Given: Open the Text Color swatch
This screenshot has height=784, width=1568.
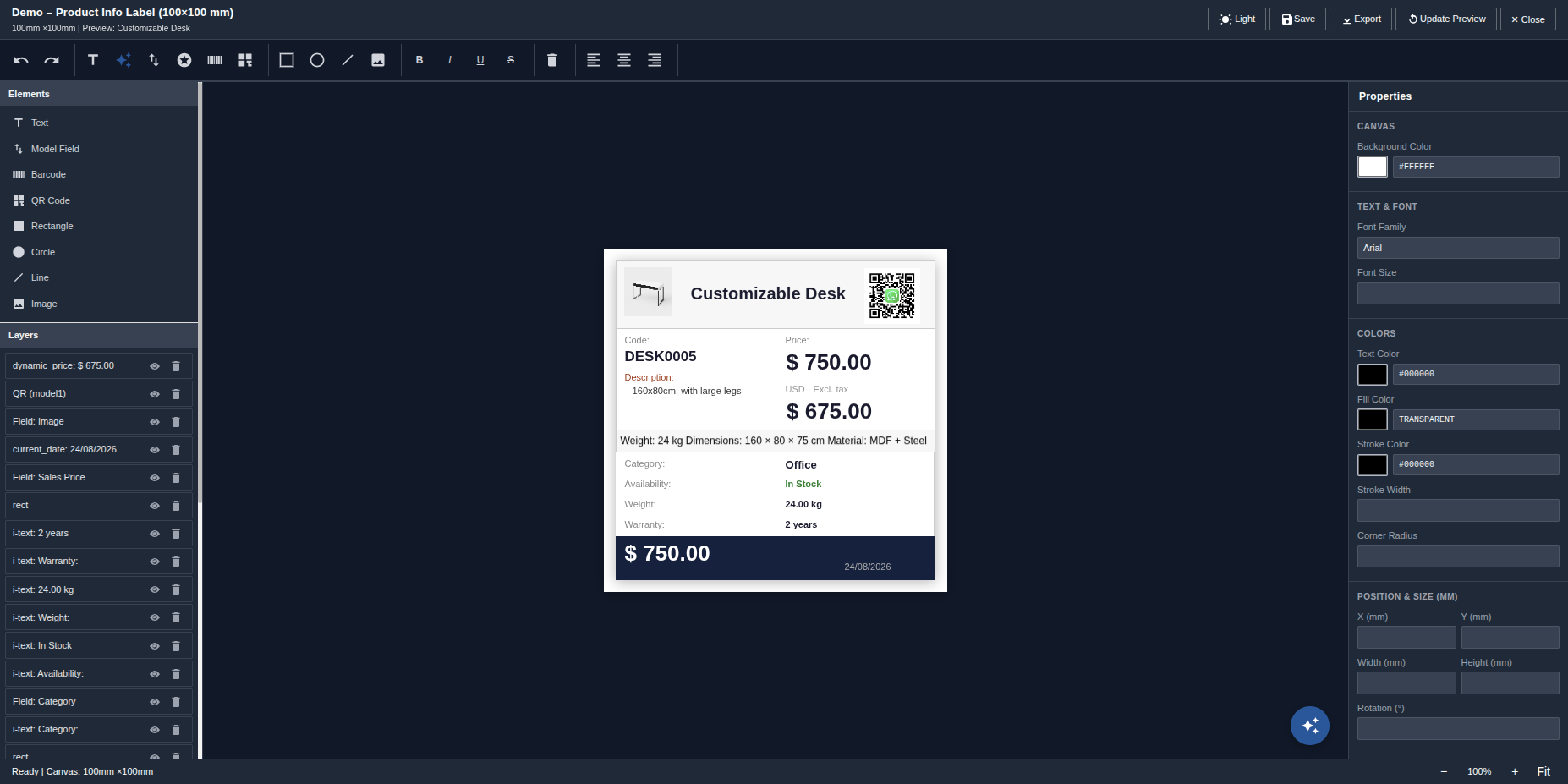Looking at the screenshot, I should coord(1373,374).
